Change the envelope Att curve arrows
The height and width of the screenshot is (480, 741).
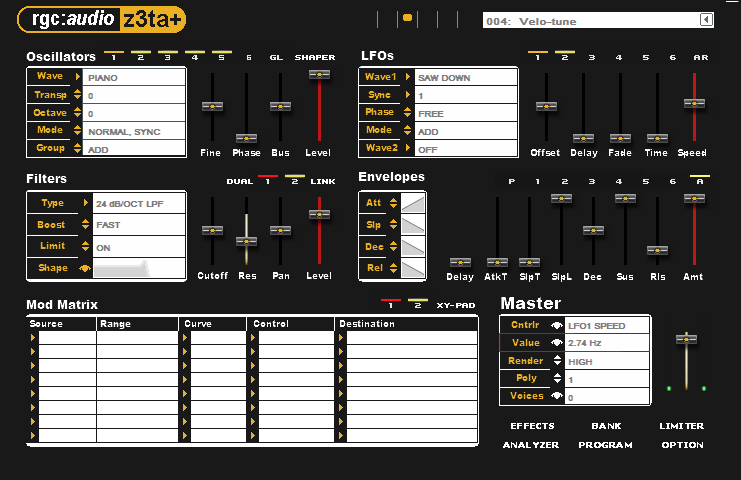pos(393,203)
